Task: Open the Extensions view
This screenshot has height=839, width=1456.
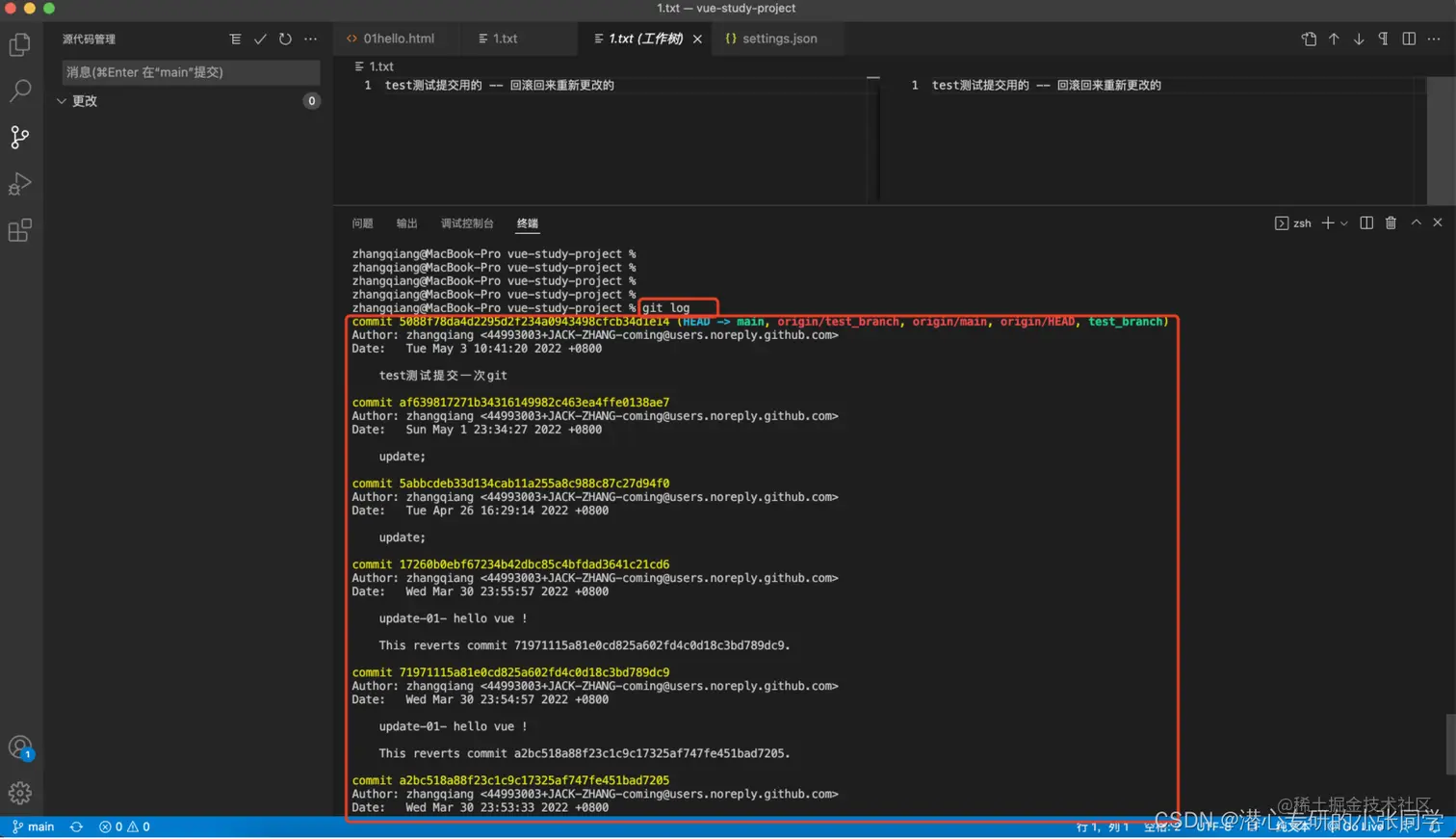Action: 20,229
